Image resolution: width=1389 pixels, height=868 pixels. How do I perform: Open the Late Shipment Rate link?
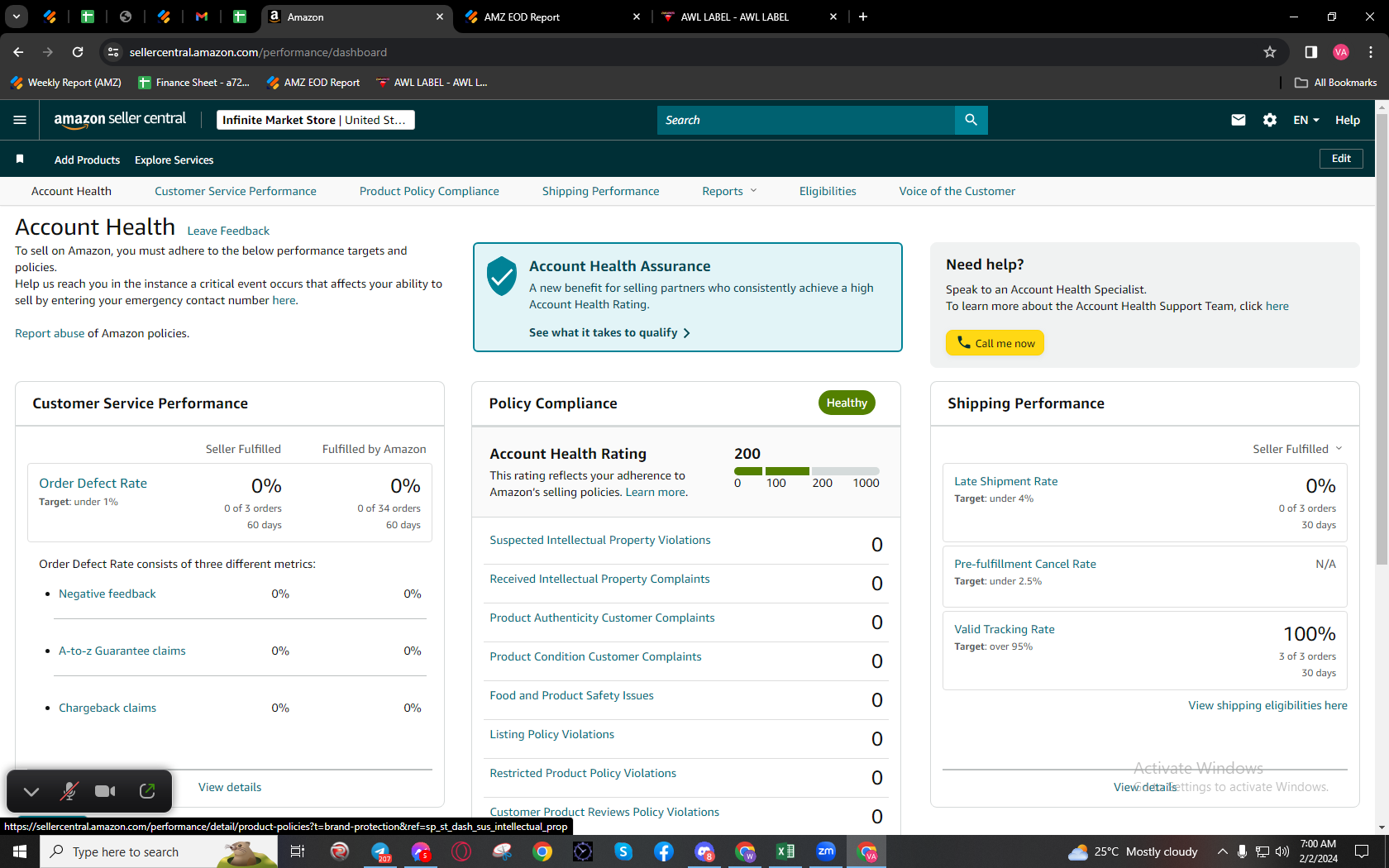[1006, 481]
